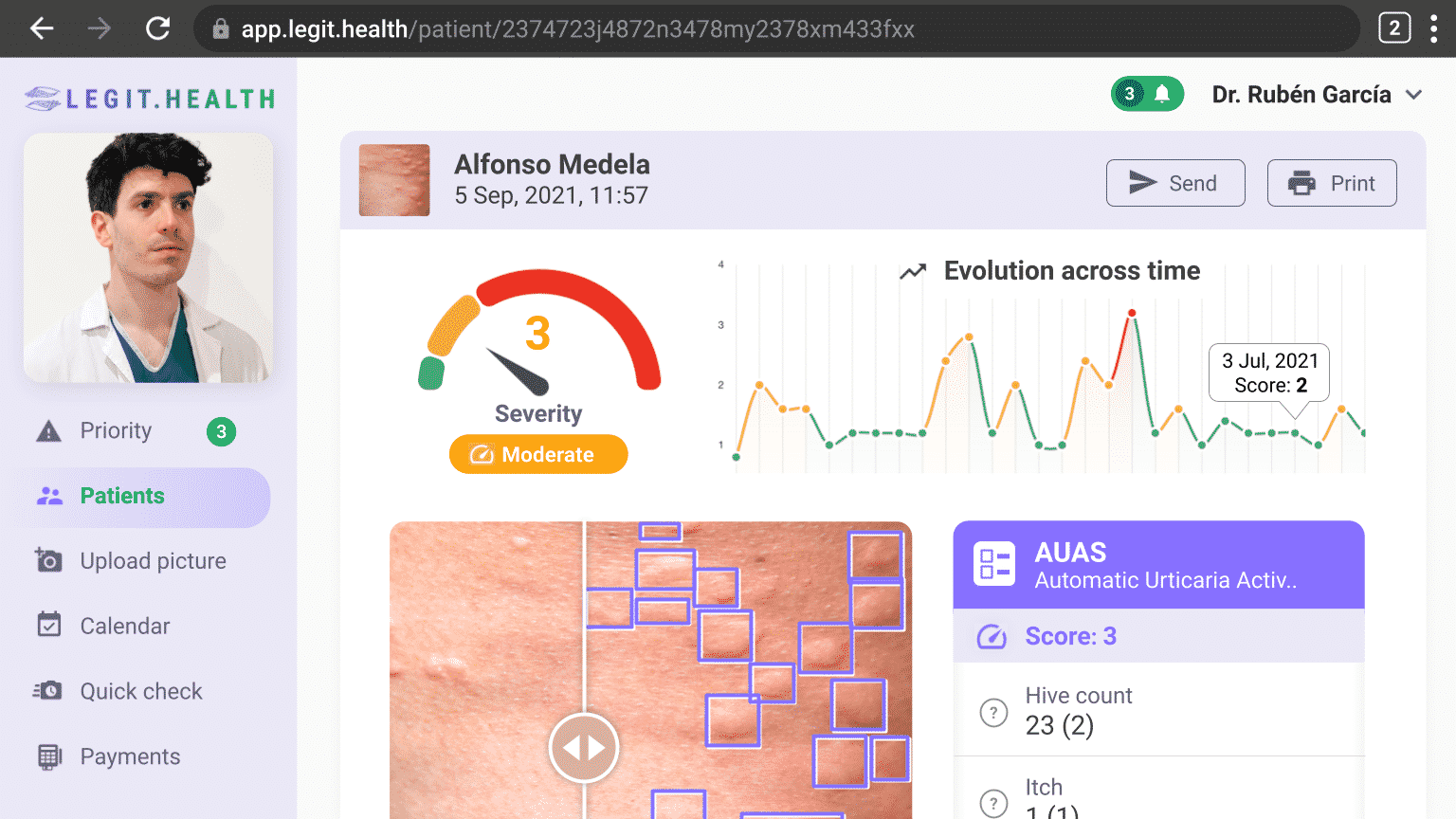Viewport: 1456px width, 819px height.
Task: Click the Calendar icon in sidebar
Action: click(x=48, y=625)
